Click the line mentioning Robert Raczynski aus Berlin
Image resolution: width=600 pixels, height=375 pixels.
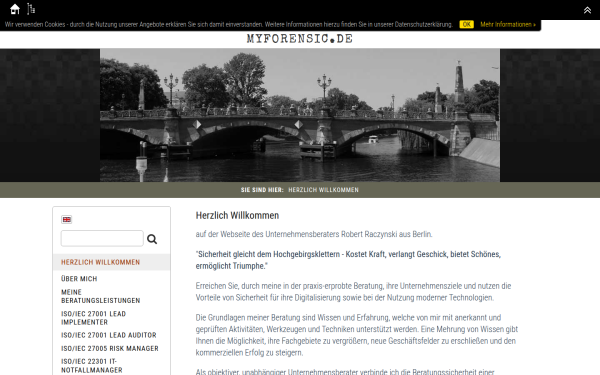pyautogui.click(x=314, y=234)
